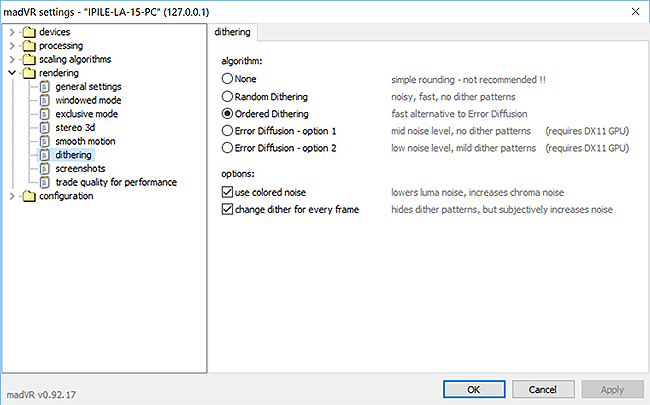Confirm settings with the OK button

pos(474,389)
